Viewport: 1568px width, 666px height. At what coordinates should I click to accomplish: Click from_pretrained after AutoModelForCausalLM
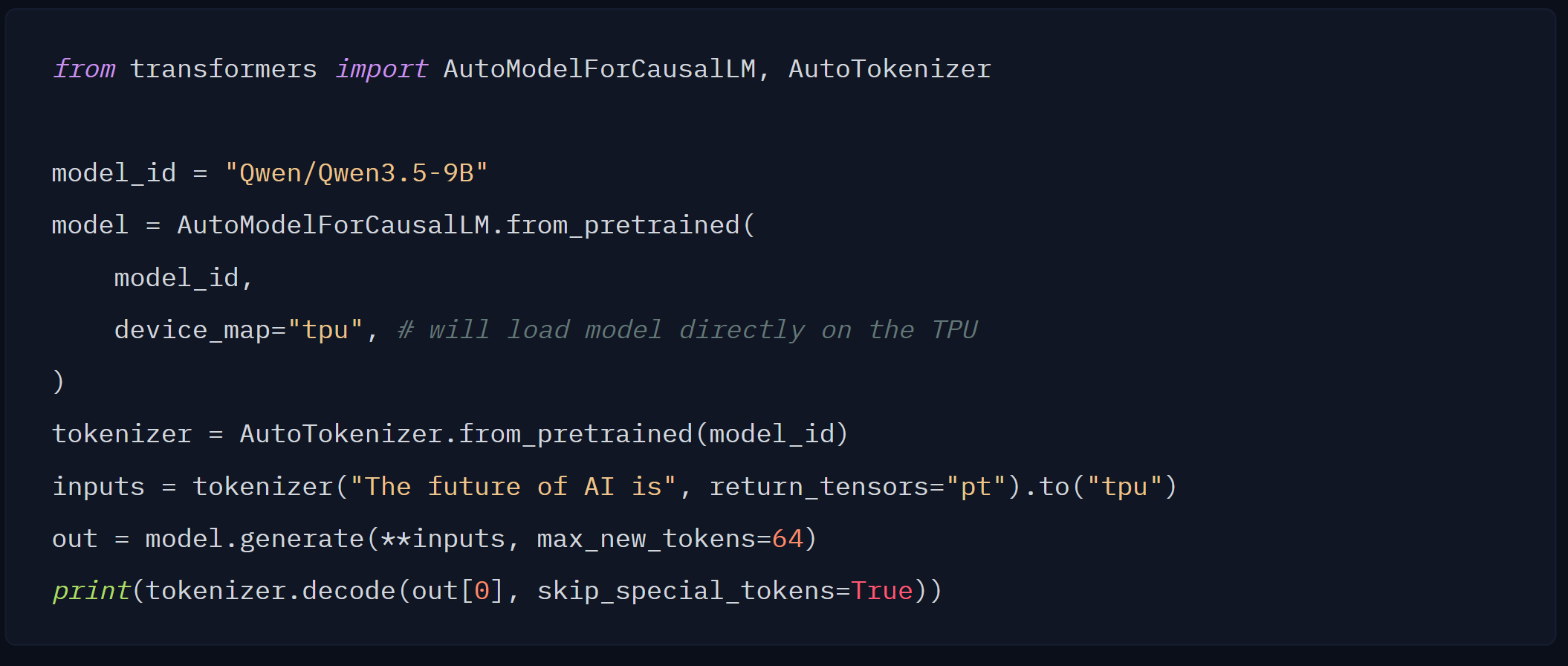tap(623, 225)
